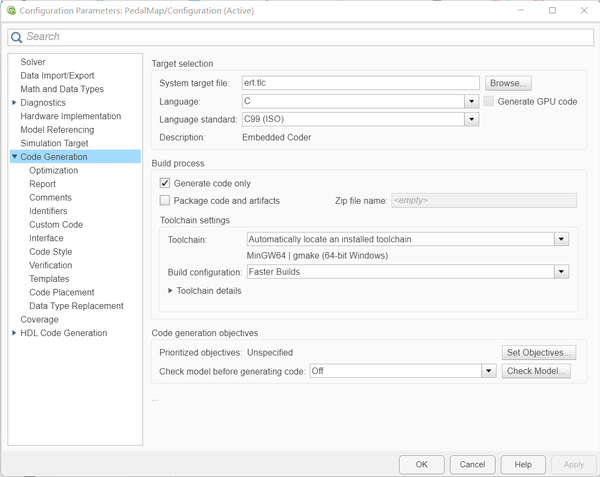600x477 pixels.
Task: Select Data Type Replacement item
Action: pos(76,306)
